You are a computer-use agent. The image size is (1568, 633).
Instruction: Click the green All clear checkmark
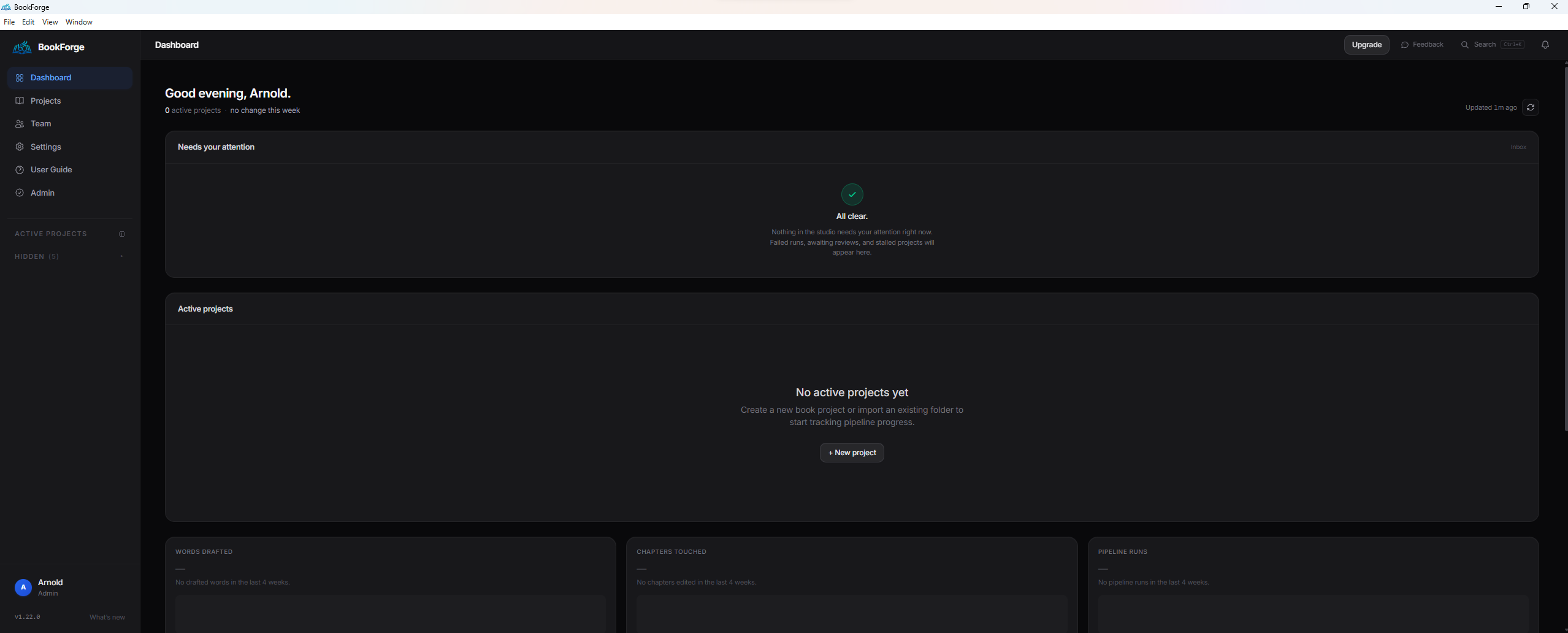[x=852, y=194]
